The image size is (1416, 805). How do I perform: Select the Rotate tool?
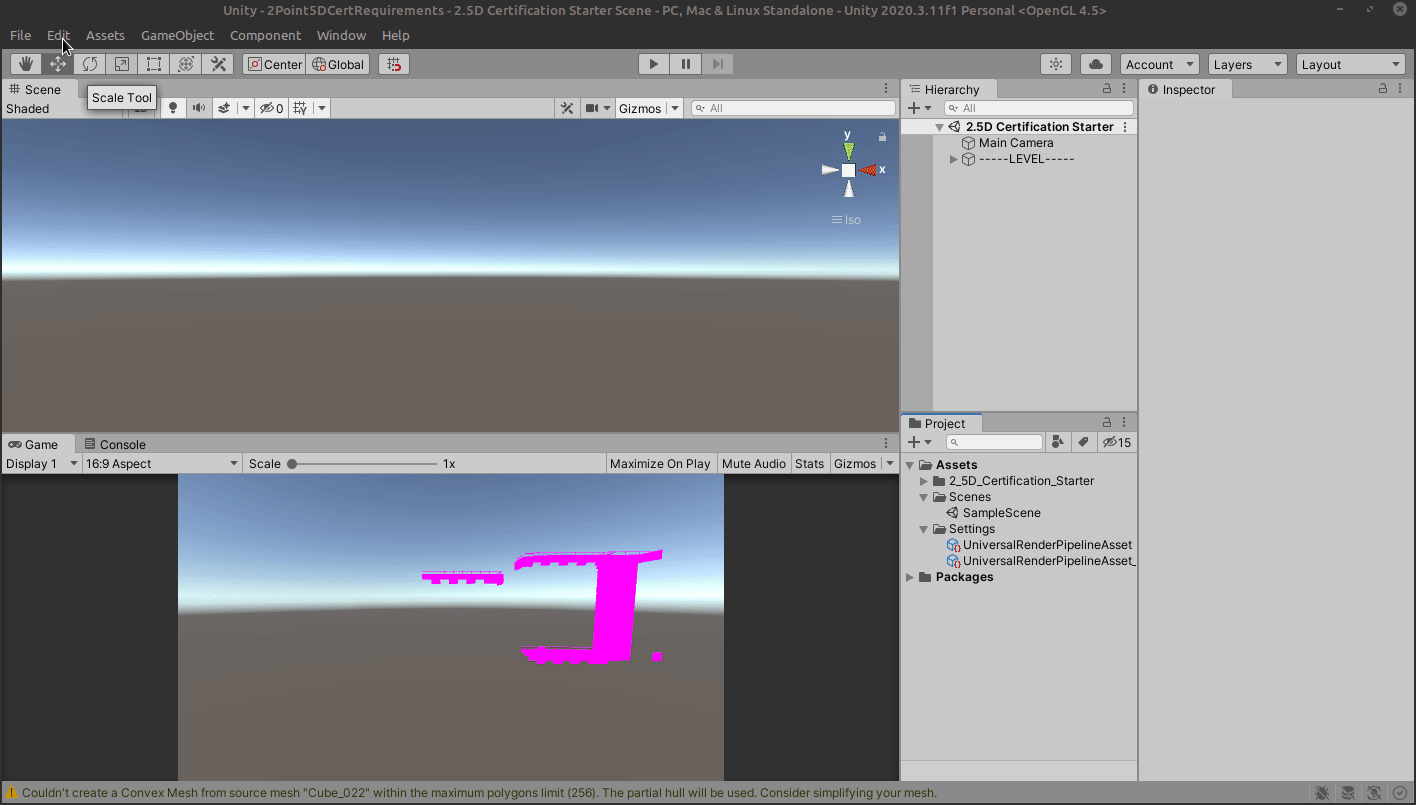[x=90, y=64]
